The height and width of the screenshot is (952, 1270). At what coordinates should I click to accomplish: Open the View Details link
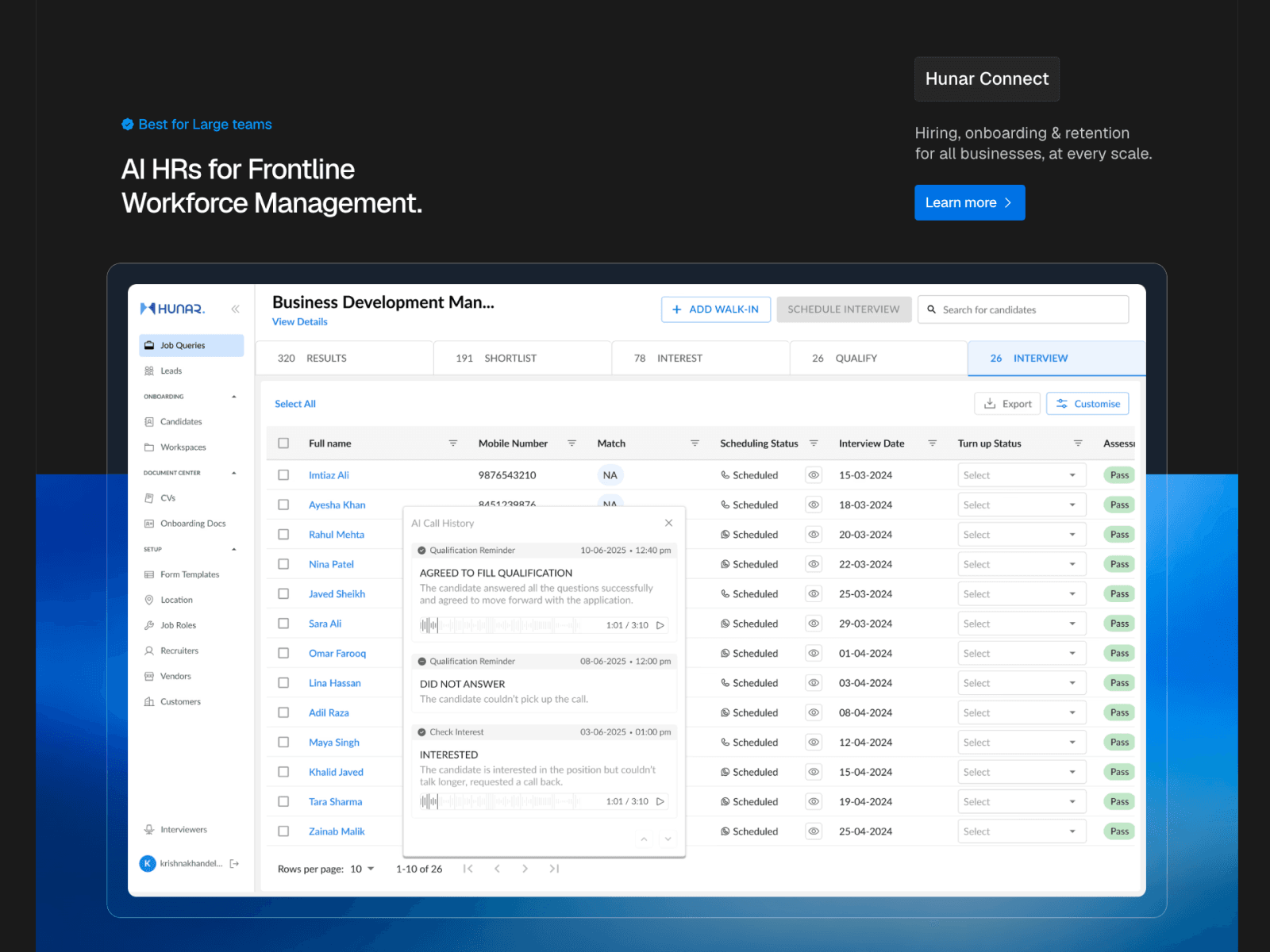coord(299,321)
